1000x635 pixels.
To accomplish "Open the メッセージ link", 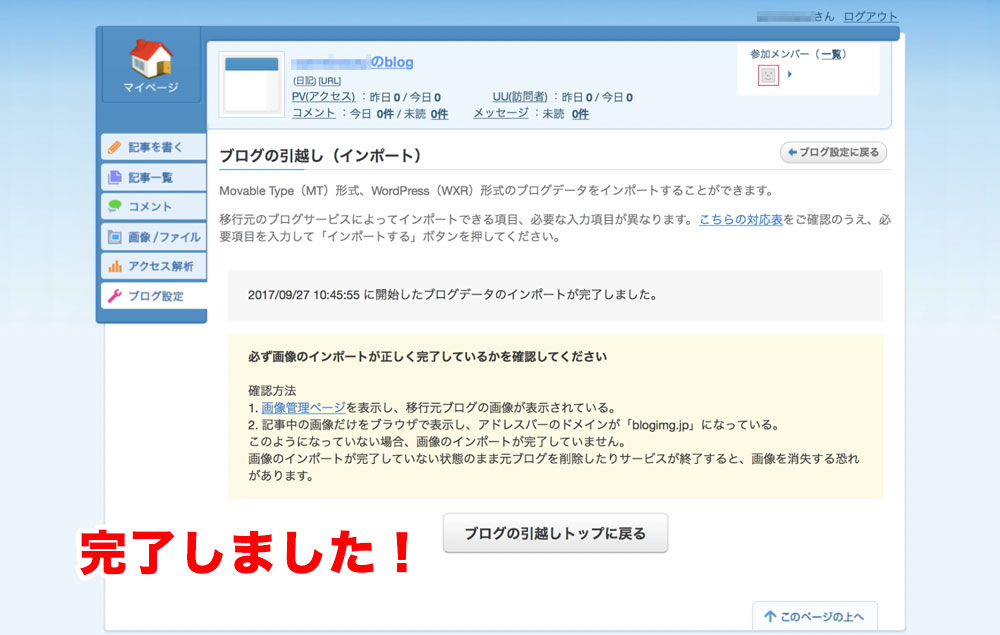I will point(500,114).
